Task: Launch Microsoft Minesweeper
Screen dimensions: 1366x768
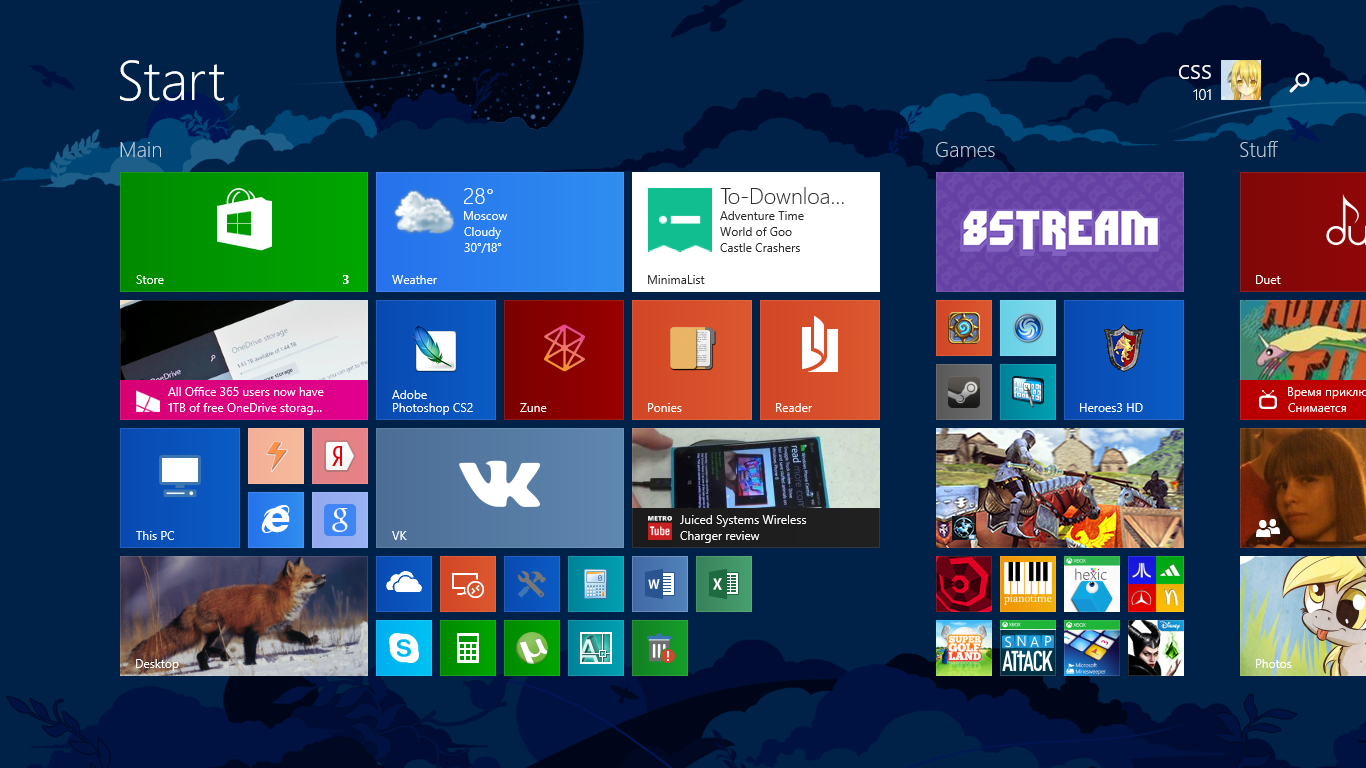Action: click(x=1092, y=648)
